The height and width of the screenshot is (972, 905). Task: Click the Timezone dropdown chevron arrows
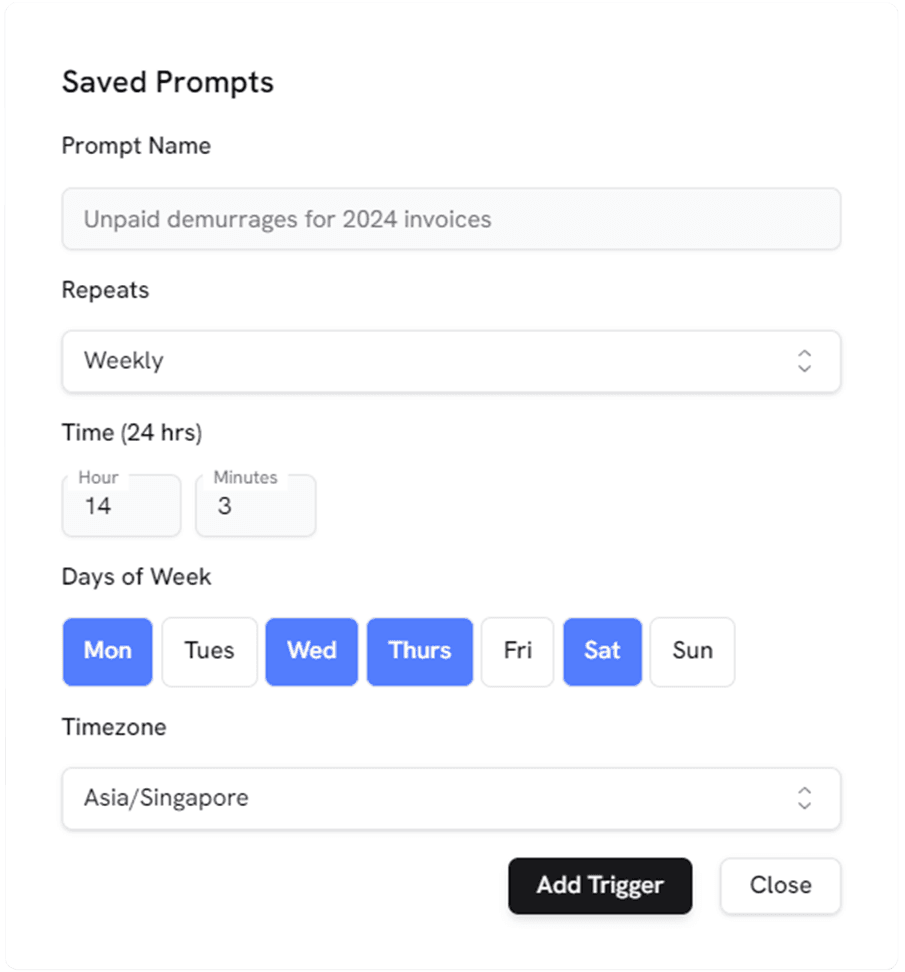pyautogui.click(x=804, y=798)
